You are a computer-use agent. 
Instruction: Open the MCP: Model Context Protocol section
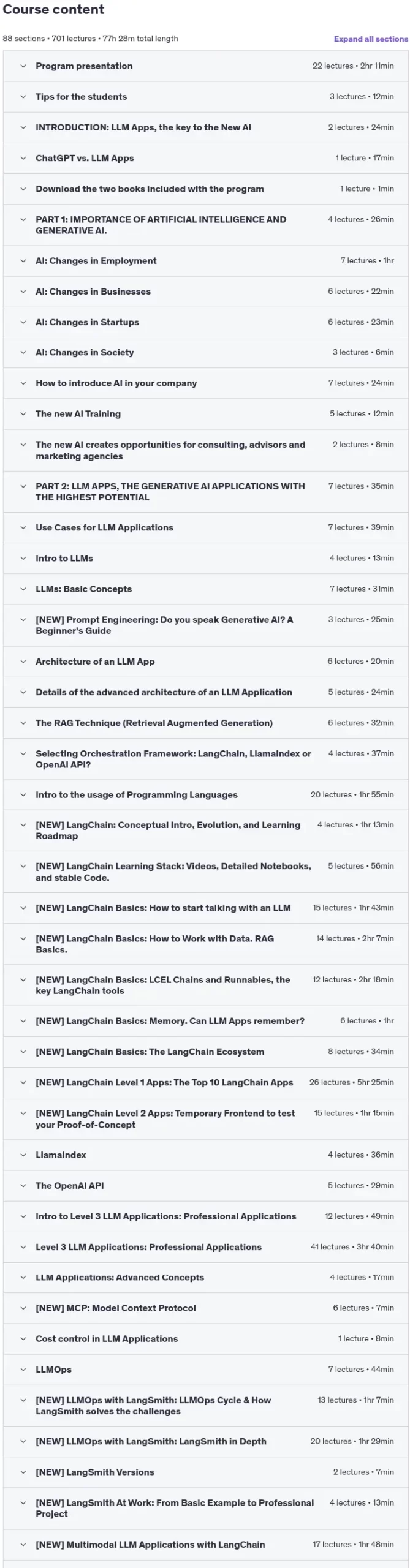click(x=116, y=1308)
